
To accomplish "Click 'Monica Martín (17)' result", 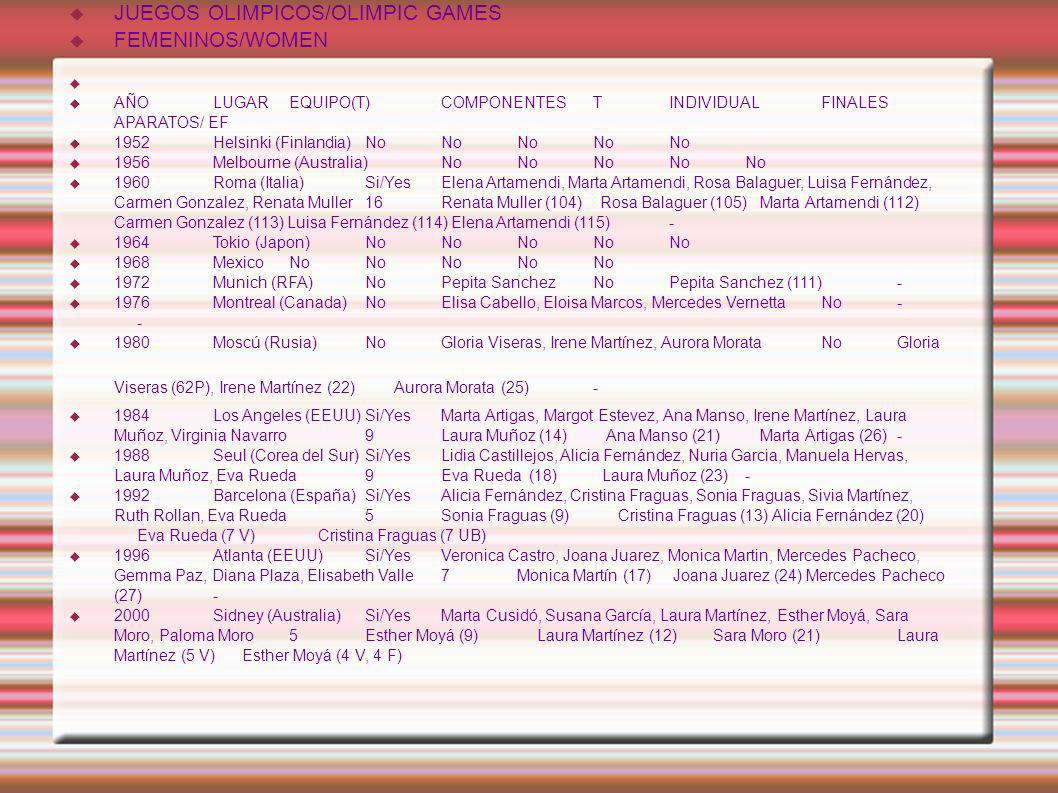I will (584, 576).
